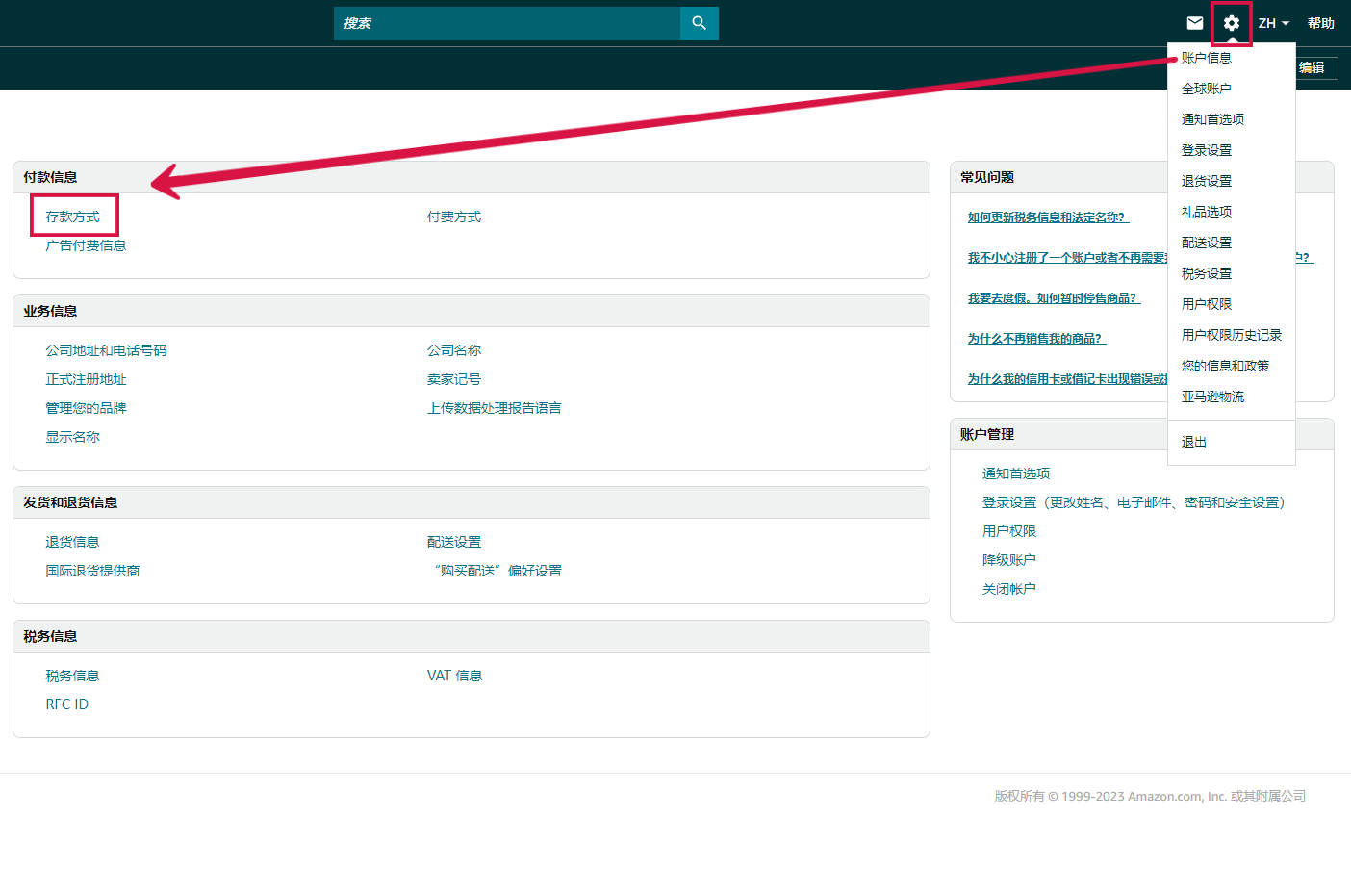Open FAQ 如何更新税务信息和法定名称
Image resolution: width=1351 pixels, height=896 pixels.
(1048, 218)
